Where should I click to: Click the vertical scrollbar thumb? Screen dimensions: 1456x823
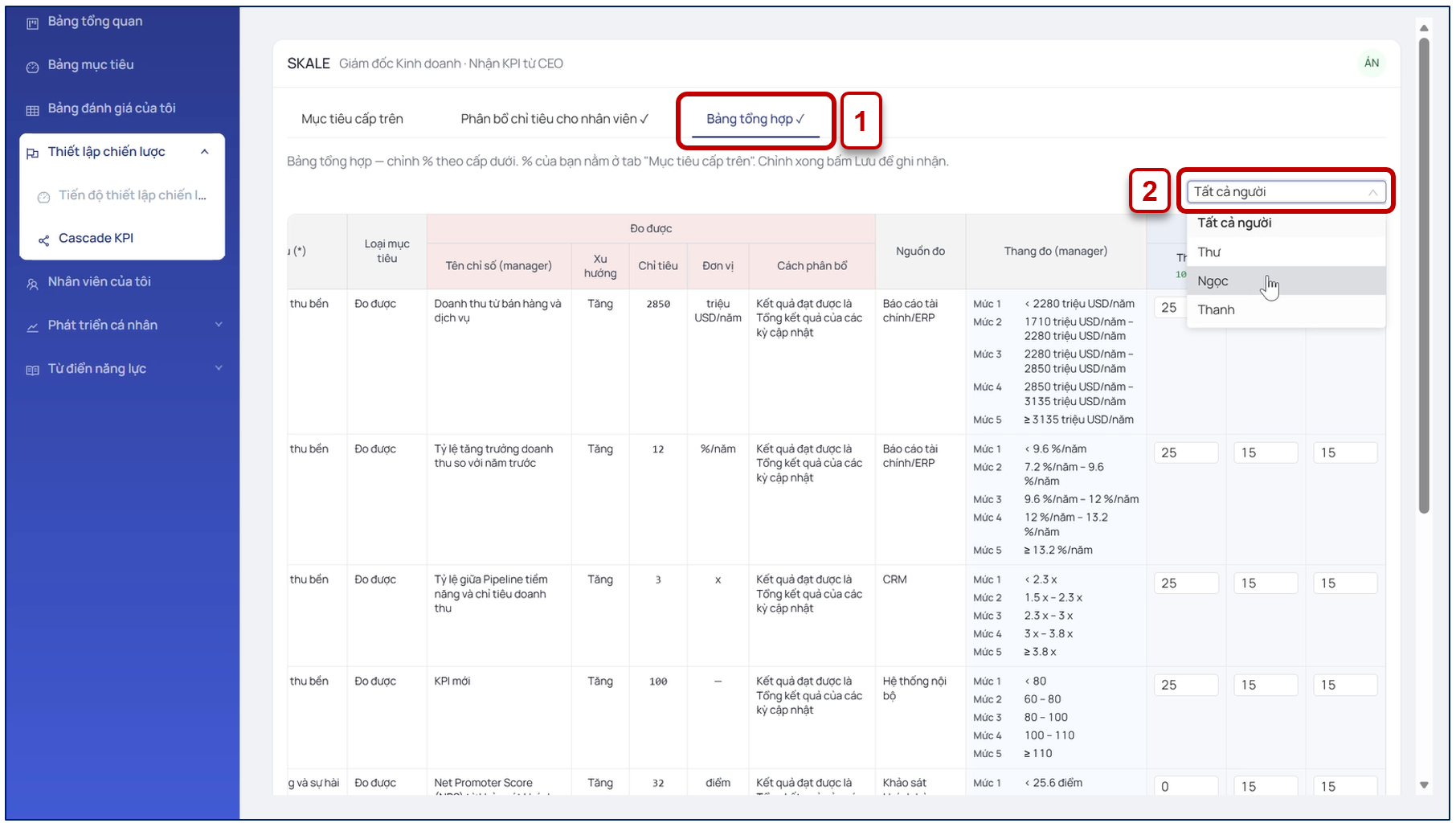[x=1424, y=276]
